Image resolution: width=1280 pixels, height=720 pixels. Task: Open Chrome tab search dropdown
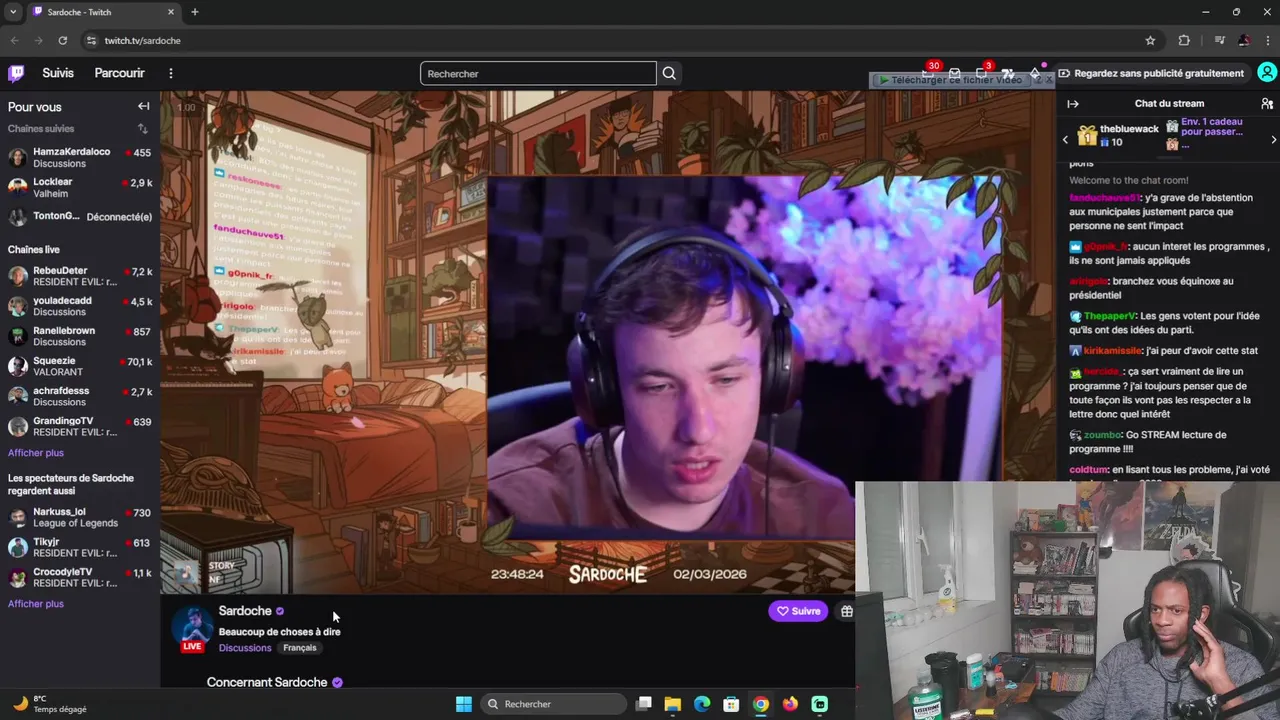pyautogui.click(x=13, y=12)
